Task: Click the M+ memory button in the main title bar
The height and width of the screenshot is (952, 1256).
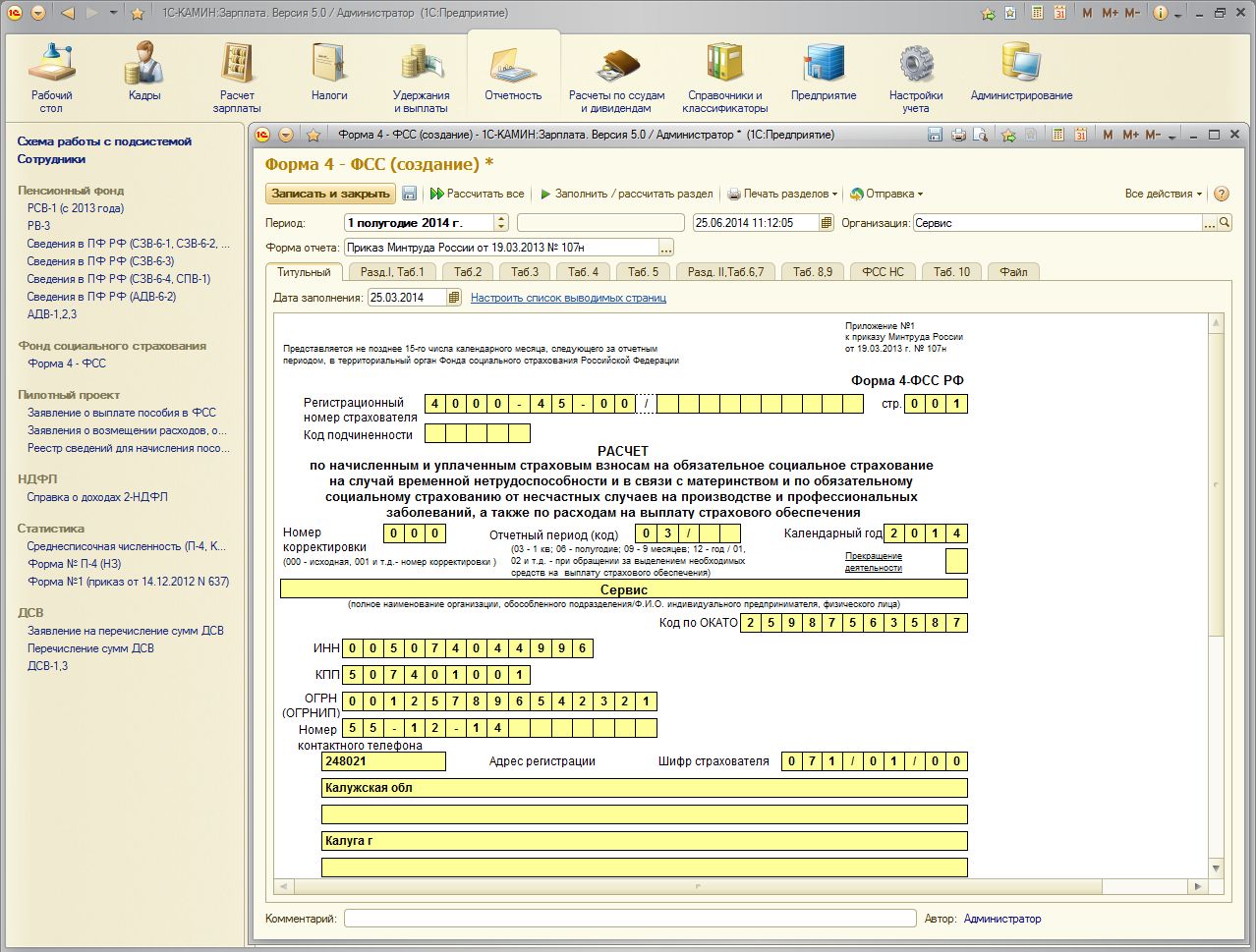Action: pos(1110,13)
